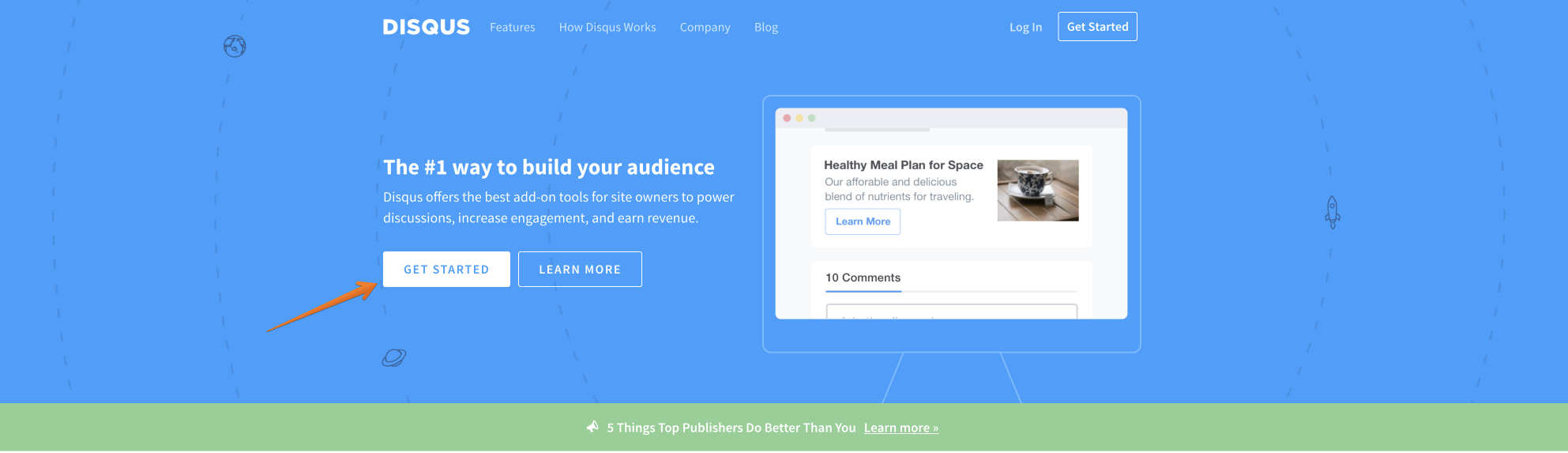Click "The #1 way to build your audience" heading

coord(548,168)
